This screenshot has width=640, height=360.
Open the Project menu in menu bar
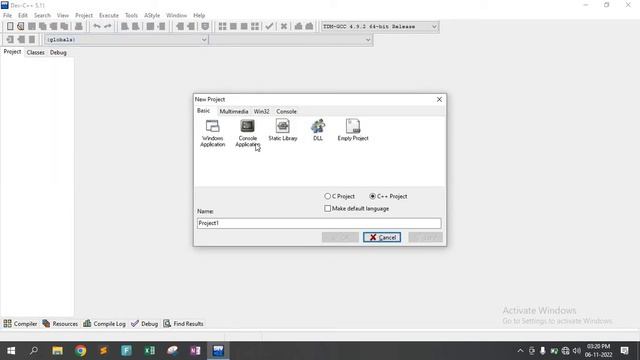click(84, 15)
